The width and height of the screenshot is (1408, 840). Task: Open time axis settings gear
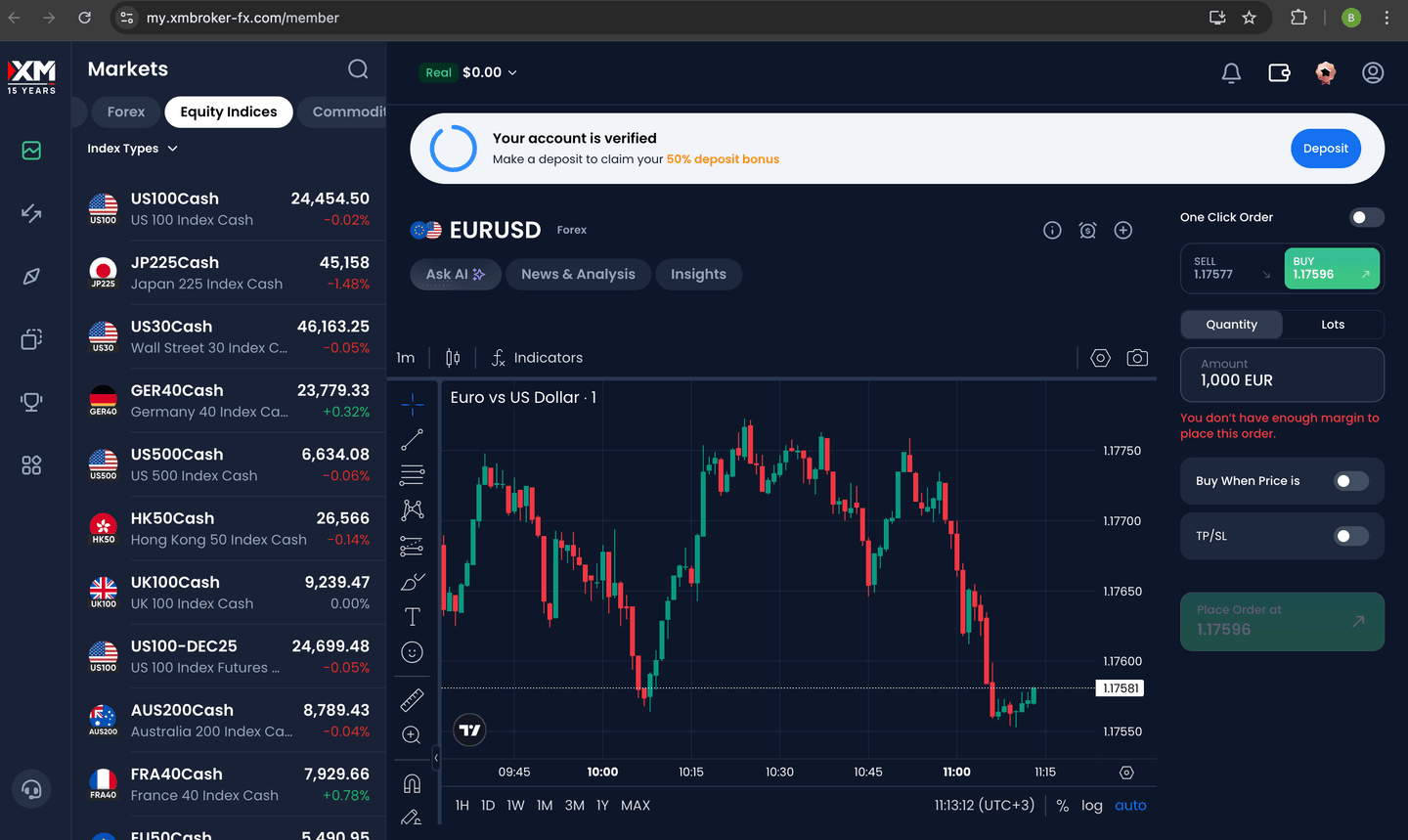(x=1126, y=773)
